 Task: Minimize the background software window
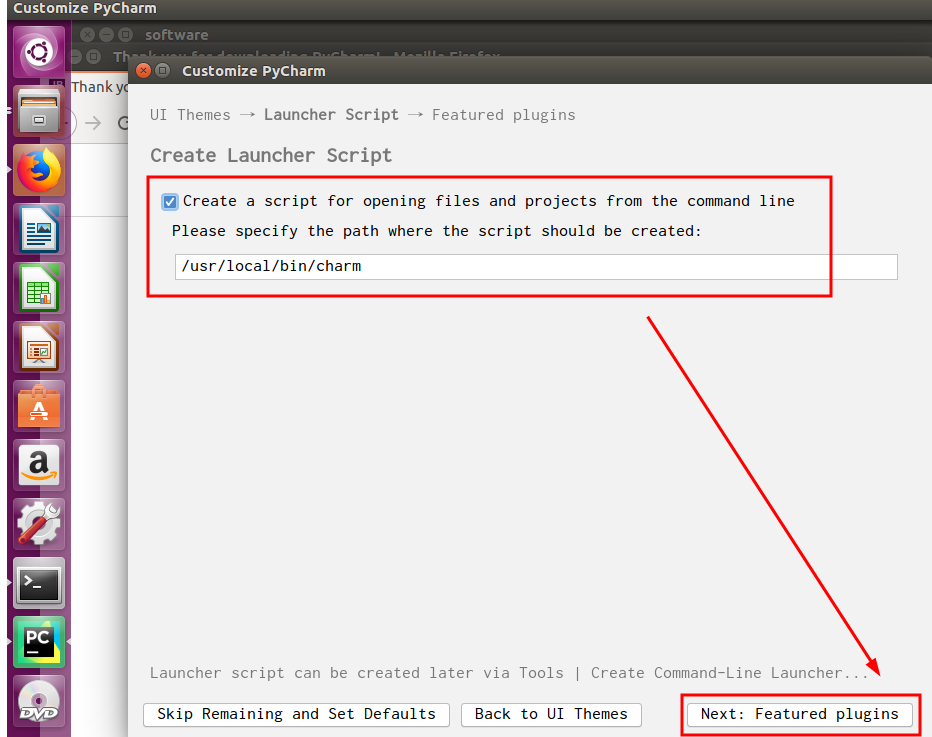[x=106, y=34]
